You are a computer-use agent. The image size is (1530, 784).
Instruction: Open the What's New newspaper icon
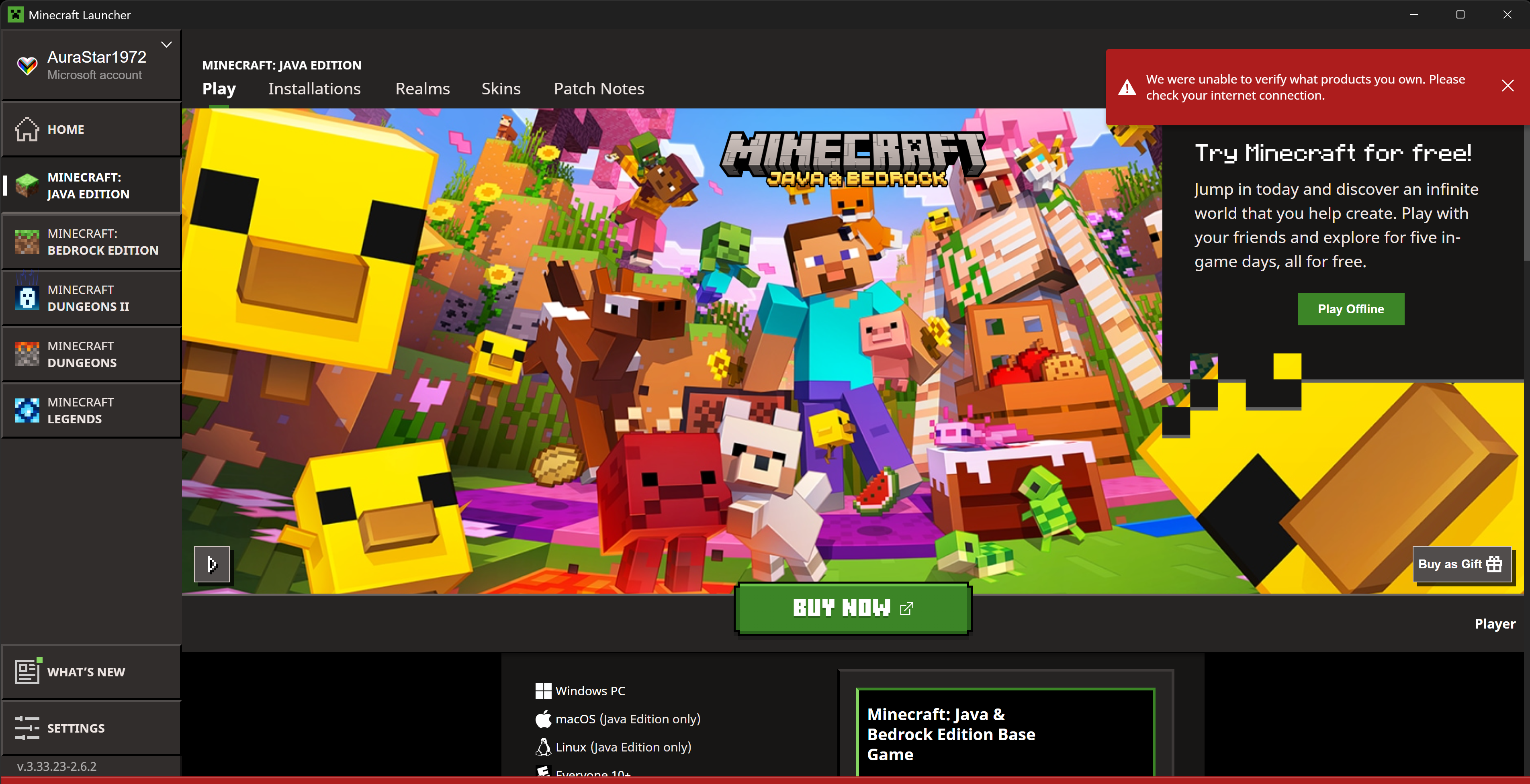point(27,672)
